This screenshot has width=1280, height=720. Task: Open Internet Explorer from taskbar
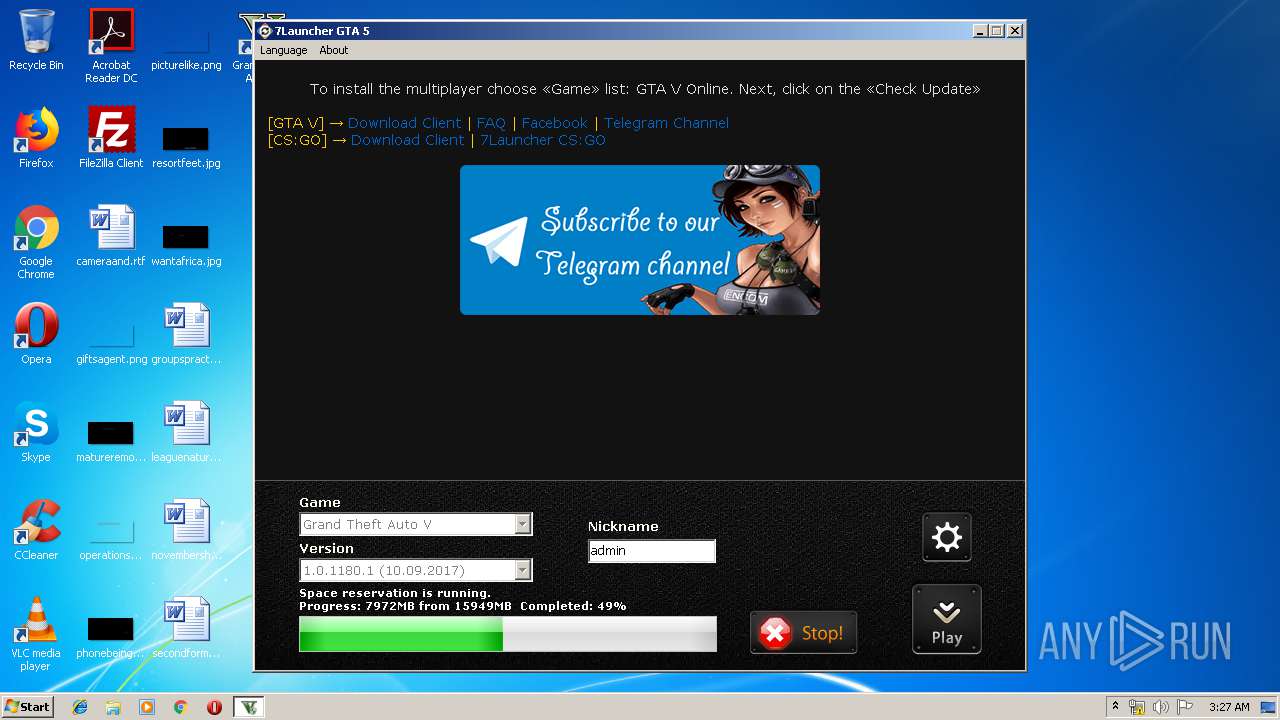[x=80, y=706]
